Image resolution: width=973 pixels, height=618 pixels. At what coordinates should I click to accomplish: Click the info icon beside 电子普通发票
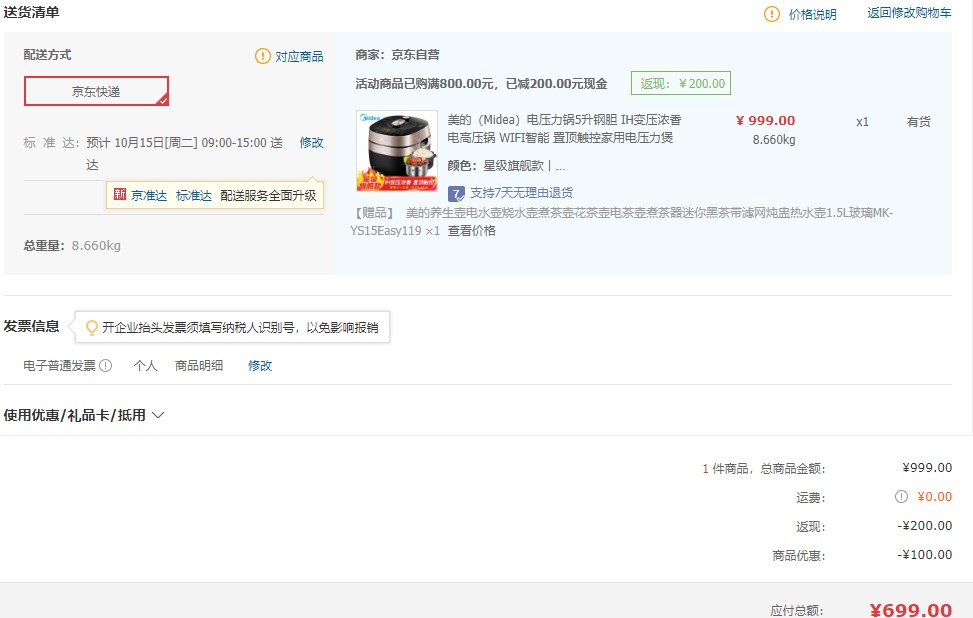[105, 365]
